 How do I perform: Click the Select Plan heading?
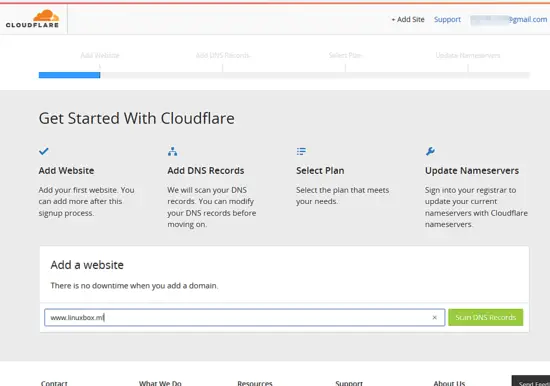(x=320, y=171)
